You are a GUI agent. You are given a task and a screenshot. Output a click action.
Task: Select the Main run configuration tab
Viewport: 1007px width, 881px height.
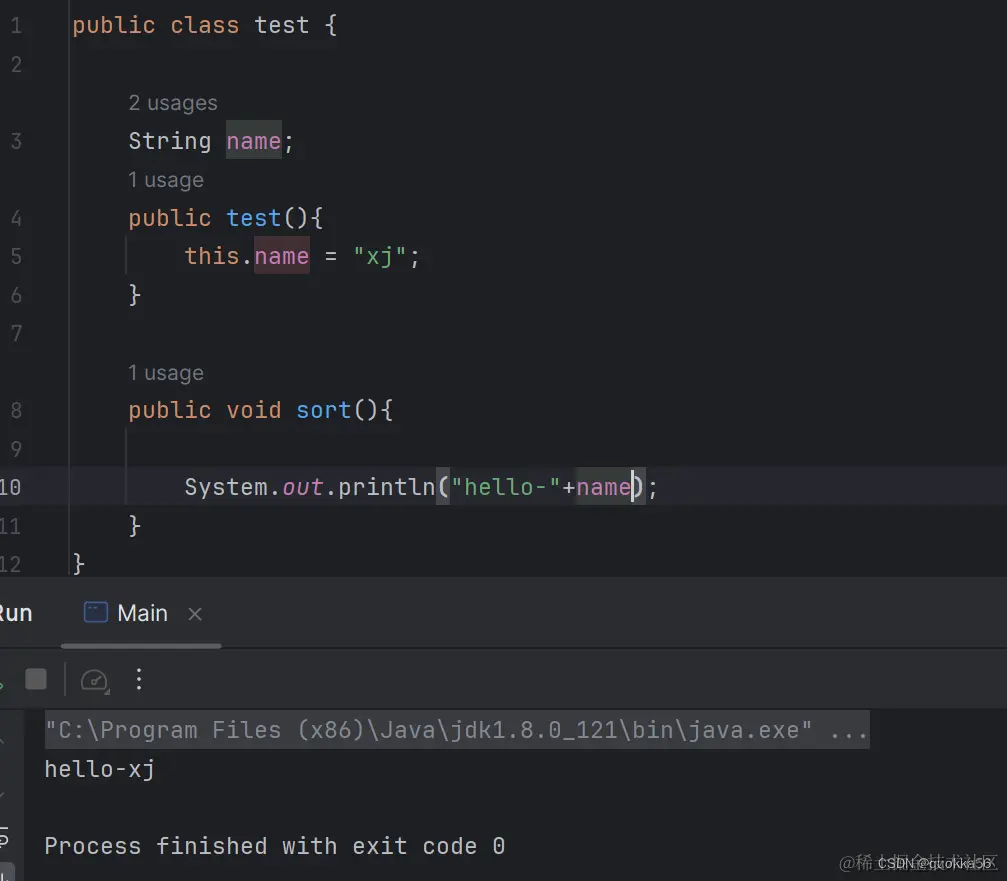[142, 613]
